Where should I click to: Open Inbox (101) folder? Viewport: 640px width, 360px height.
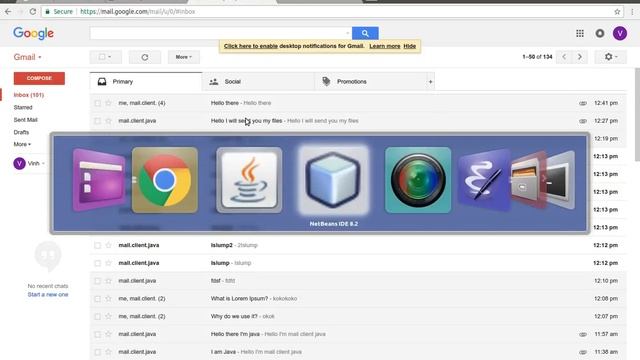click(x=29, y=95)
